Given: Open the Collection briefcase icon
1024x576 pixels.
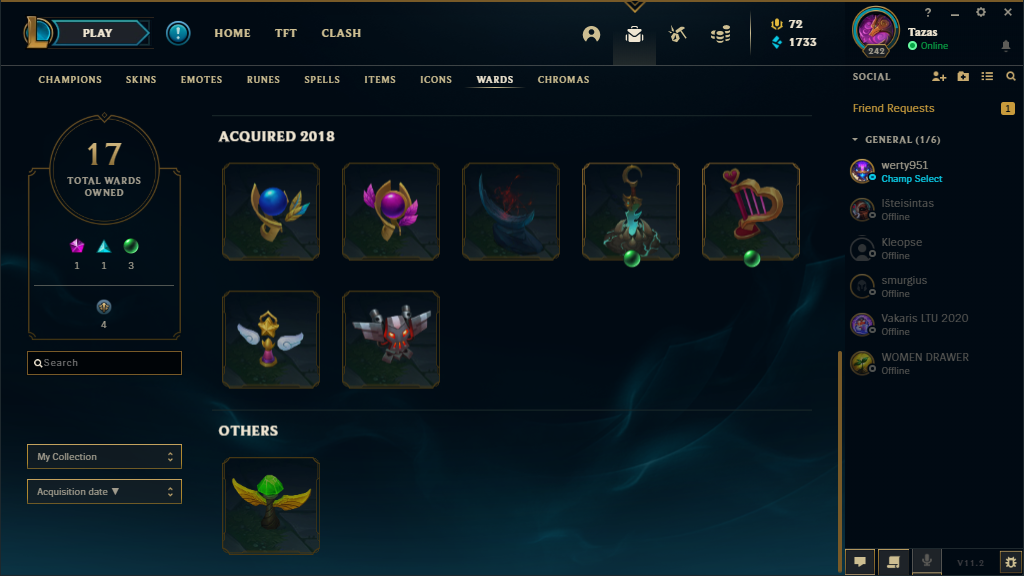Looking at the screenshot, I should (x=634, y=34).
